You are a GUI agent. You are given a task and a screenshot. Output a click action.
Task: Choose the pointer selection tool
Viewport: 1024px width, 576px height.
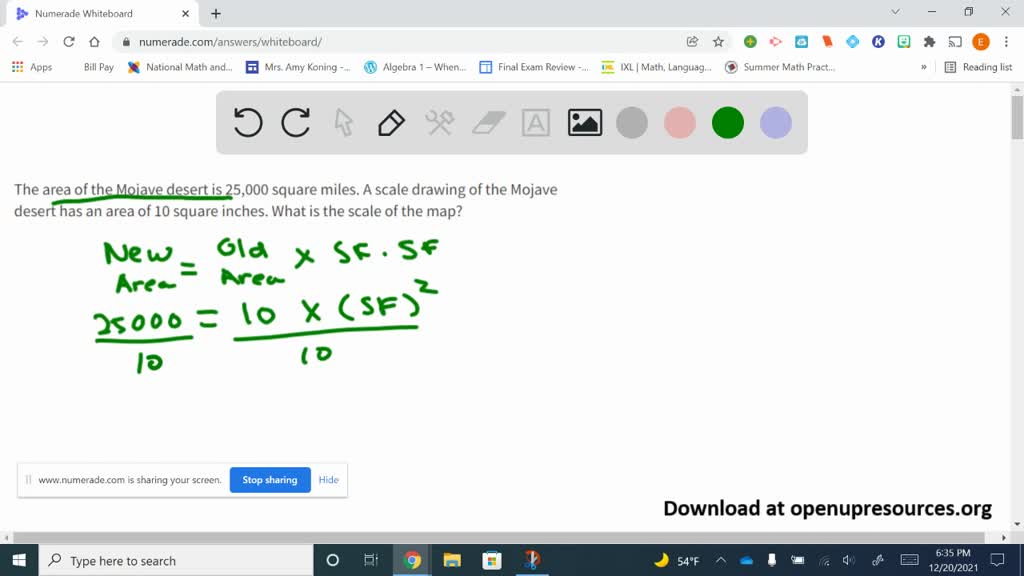(344, 123)
